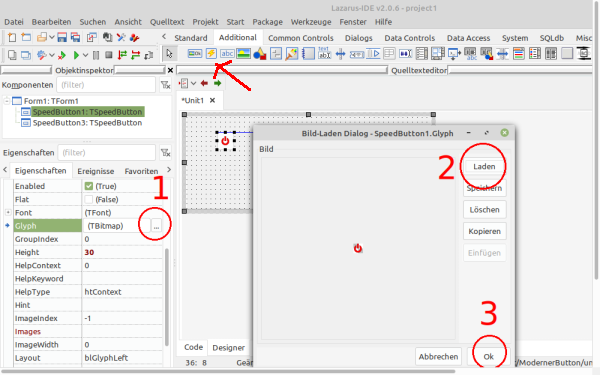Select the TStaticText abc component icon
The width and height of the screenshot is (600, 375).
click(x=227, y=54)
